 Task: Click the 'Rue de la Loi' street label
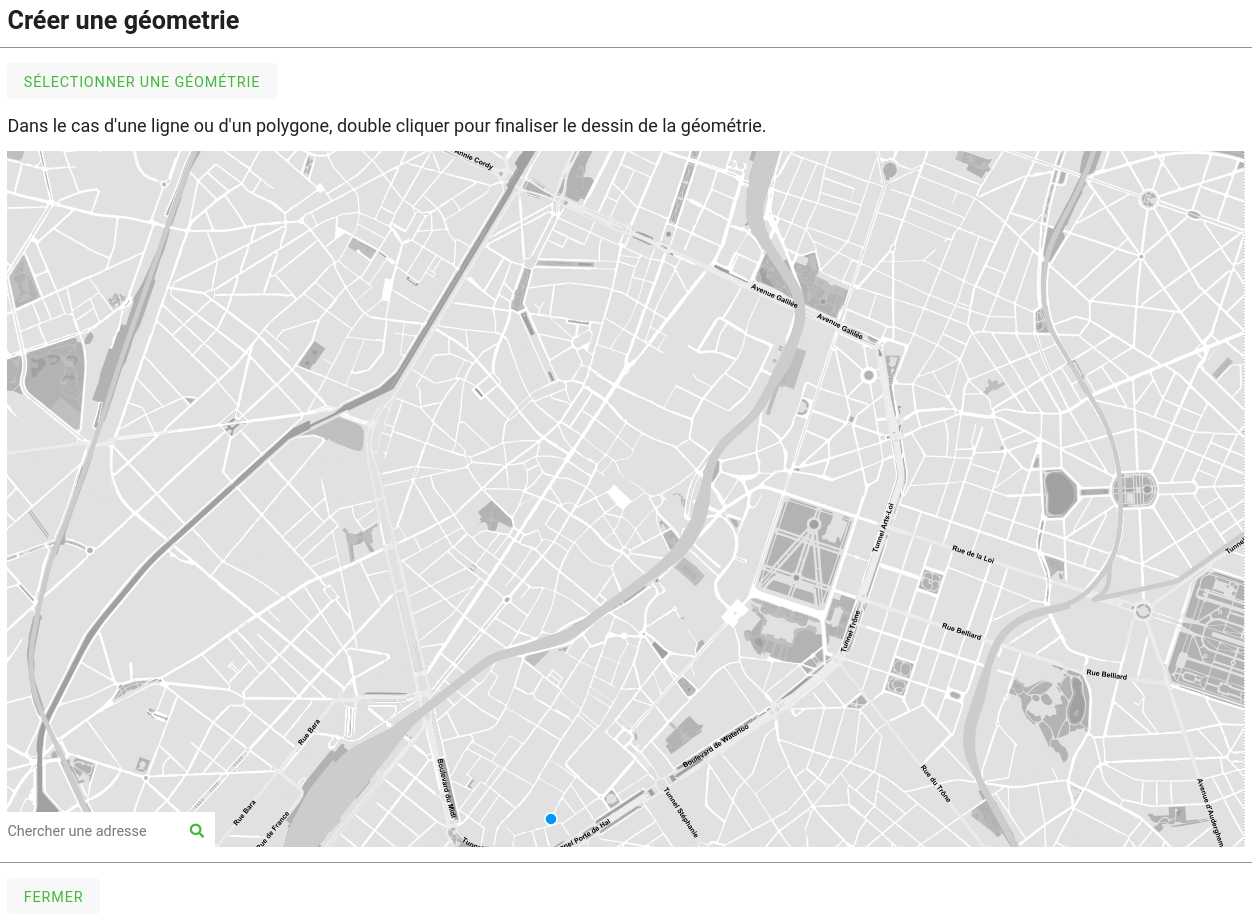[973, 555]
